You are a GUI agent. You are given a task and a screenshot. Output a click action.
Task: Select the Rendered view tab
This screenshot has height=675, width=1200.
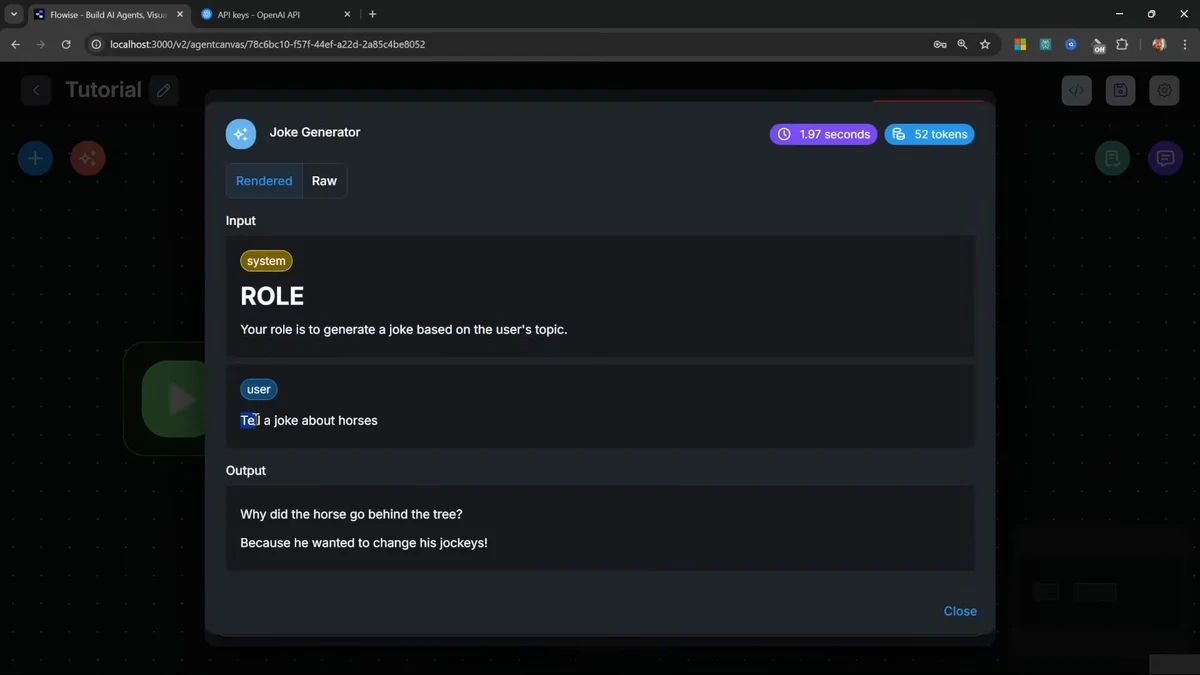pos(264,181)
